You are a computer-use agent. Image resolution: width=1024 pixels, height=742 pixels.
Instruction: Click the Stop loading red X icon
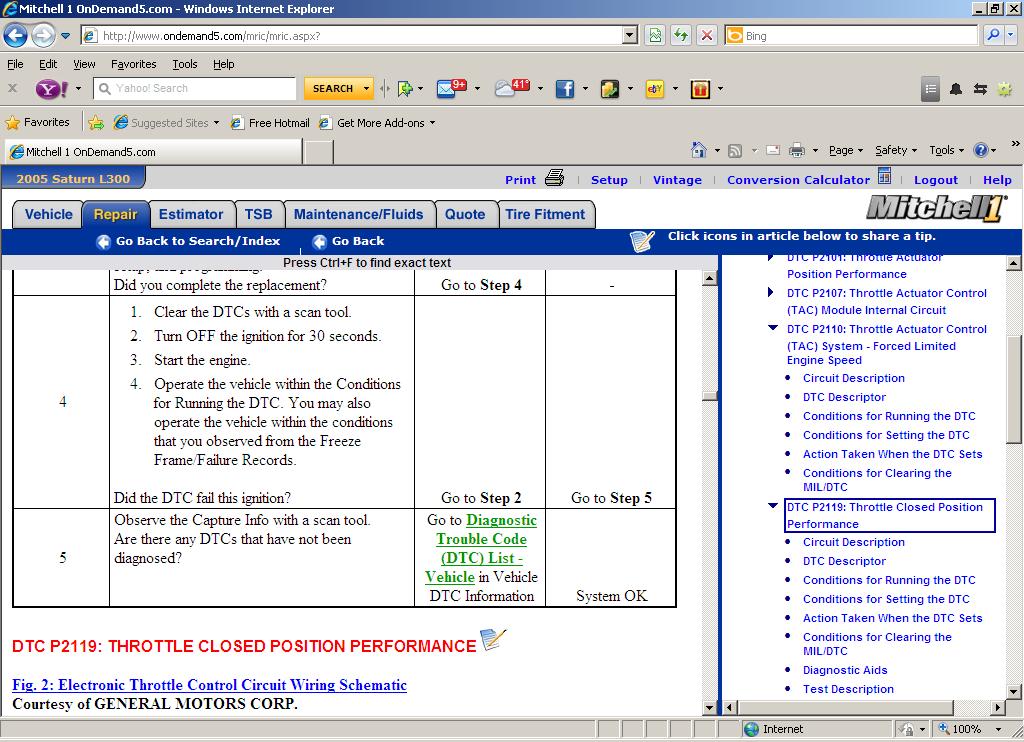(x=707, y=35)
